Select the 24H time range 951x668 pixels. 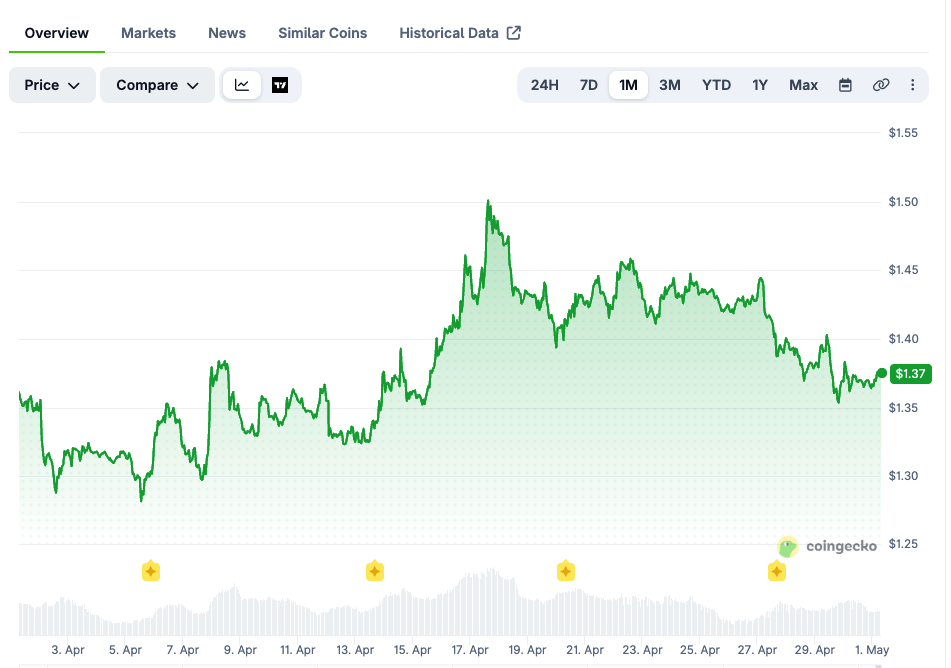coord(544,85)
